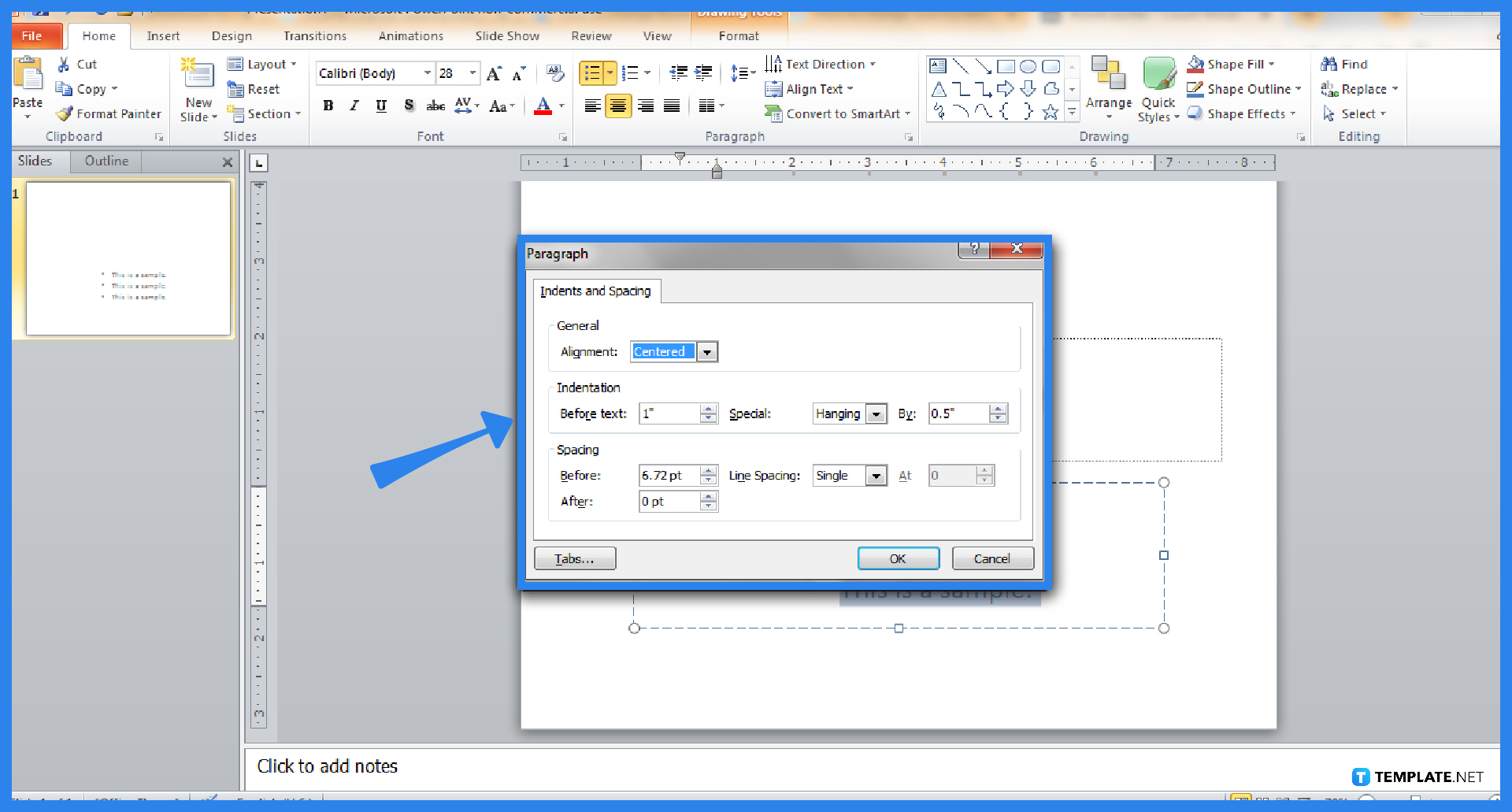Click the Tabs... button
Screen dimensions: 1512x812
(x=575, y=558)
